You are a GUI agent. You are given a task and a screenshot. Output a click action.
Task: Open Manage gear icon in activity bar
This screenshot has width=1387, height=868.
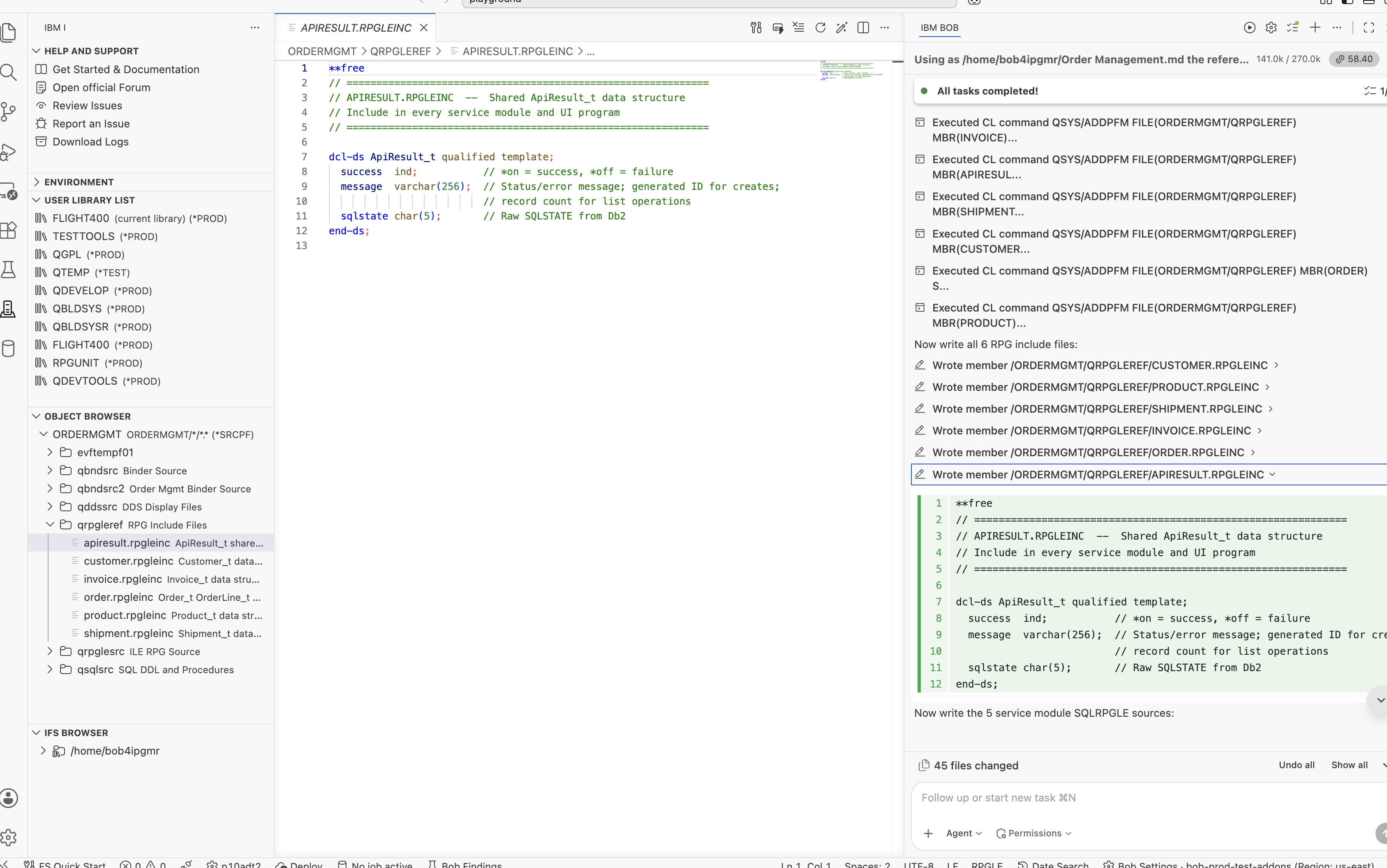tap(8, 838)
